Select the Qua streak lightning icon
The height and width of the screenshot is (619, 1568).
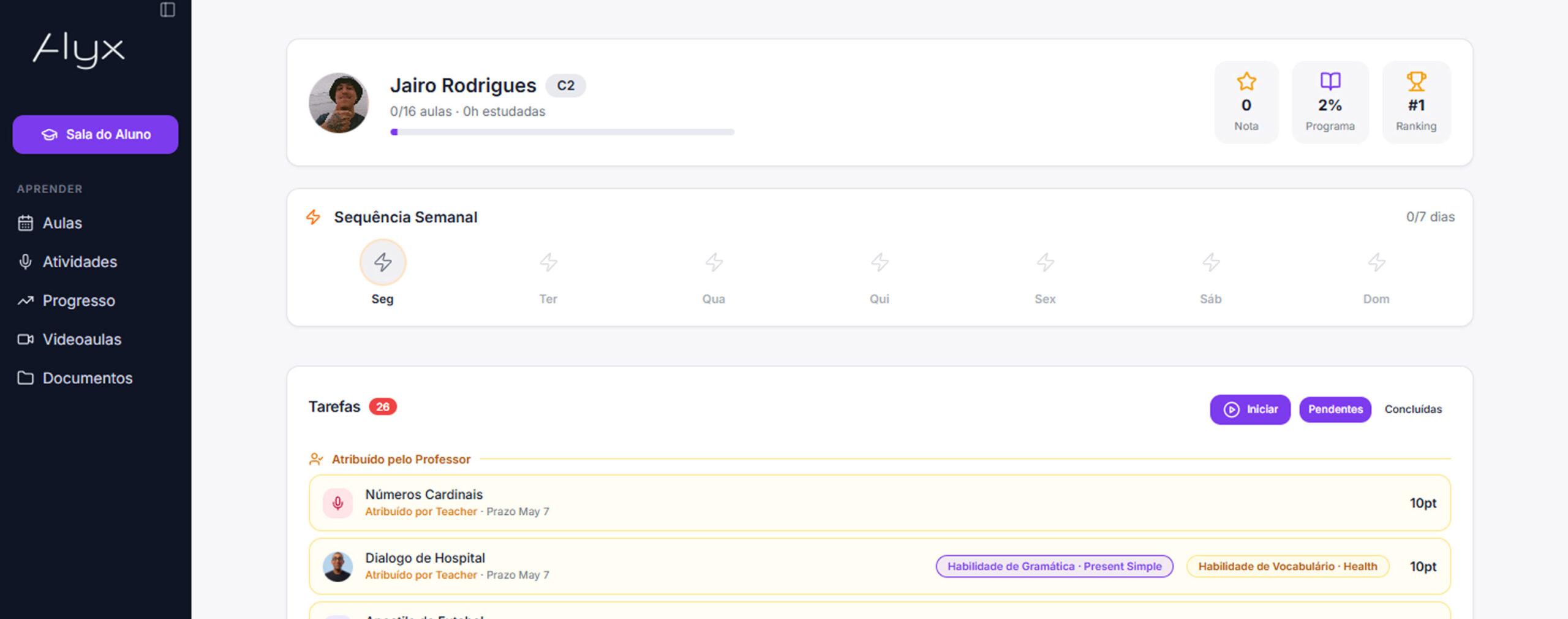(x=714, y=262)
